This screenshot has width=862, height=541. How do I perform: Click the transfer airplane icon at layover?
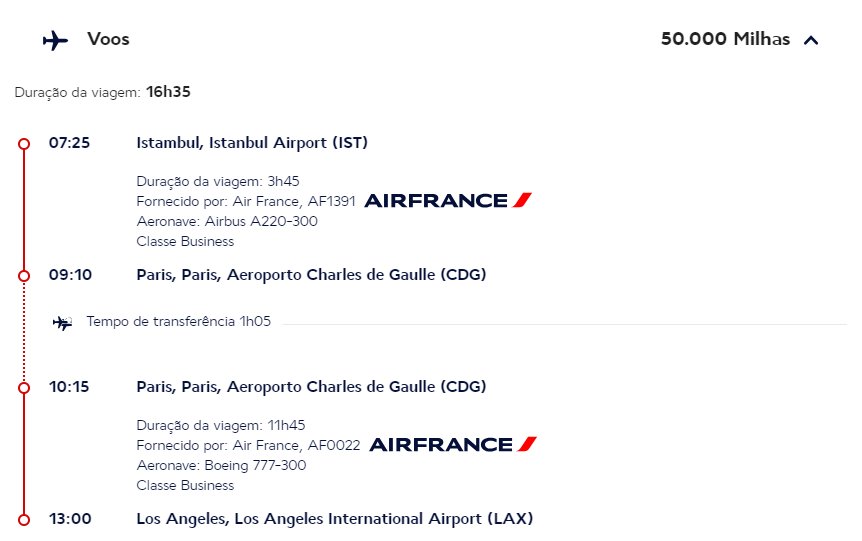tap(62, 323)
